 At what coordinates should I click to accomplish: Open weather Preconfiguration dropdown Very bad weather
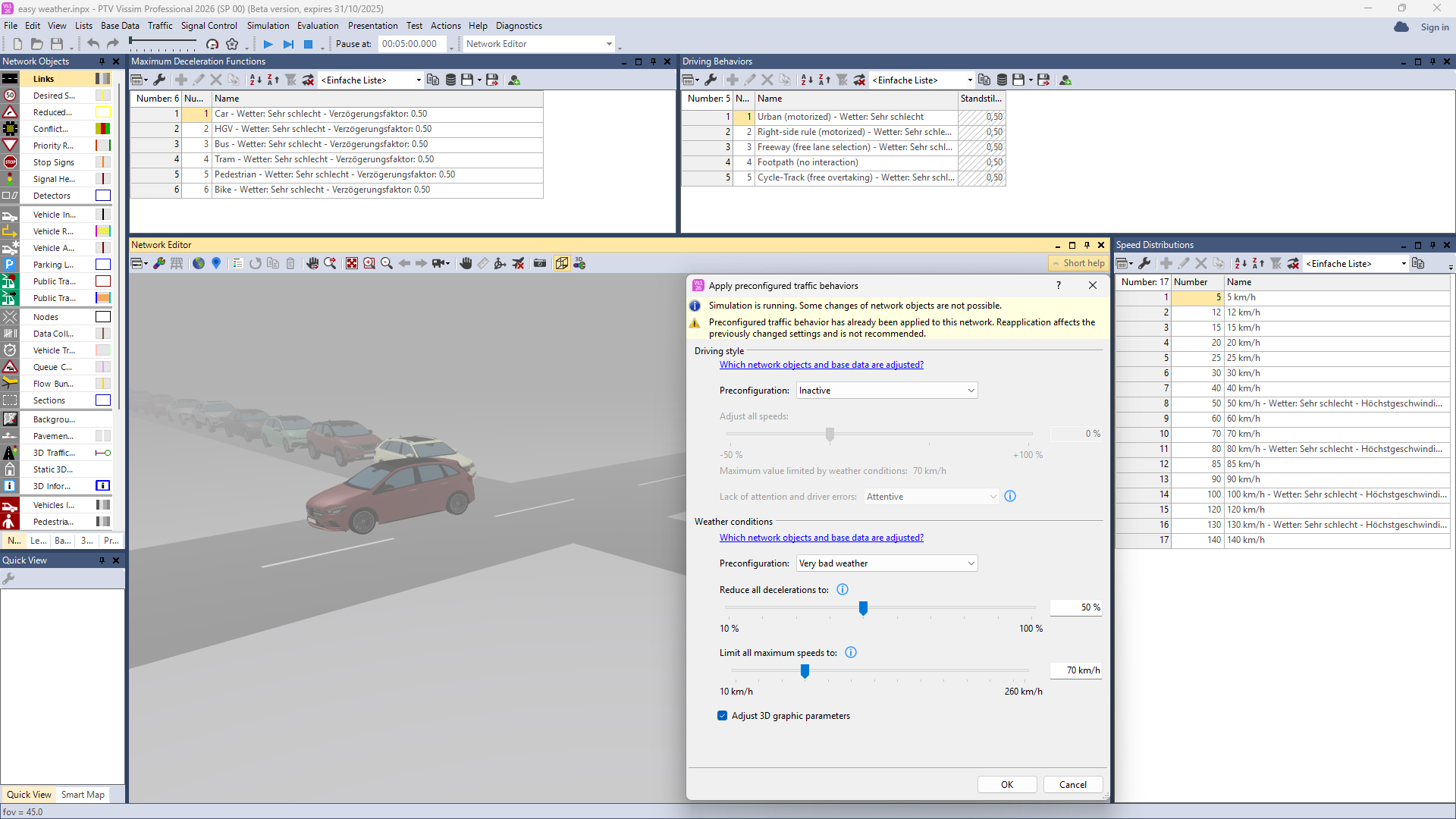click(886, 563)
